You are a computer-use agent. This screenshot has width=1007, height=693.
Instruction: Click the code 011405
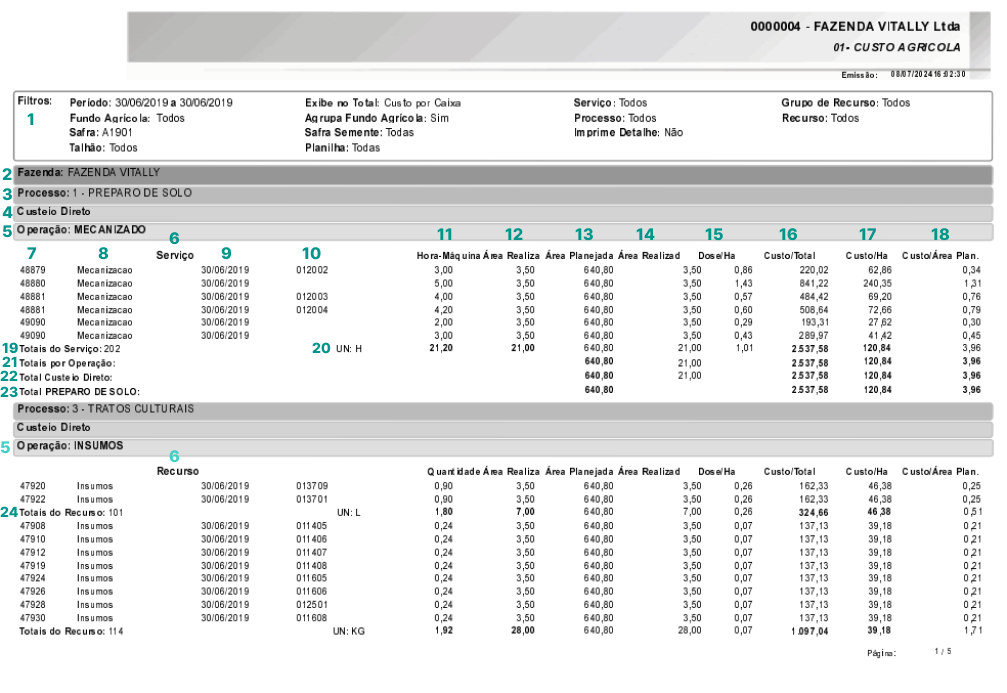312,526
